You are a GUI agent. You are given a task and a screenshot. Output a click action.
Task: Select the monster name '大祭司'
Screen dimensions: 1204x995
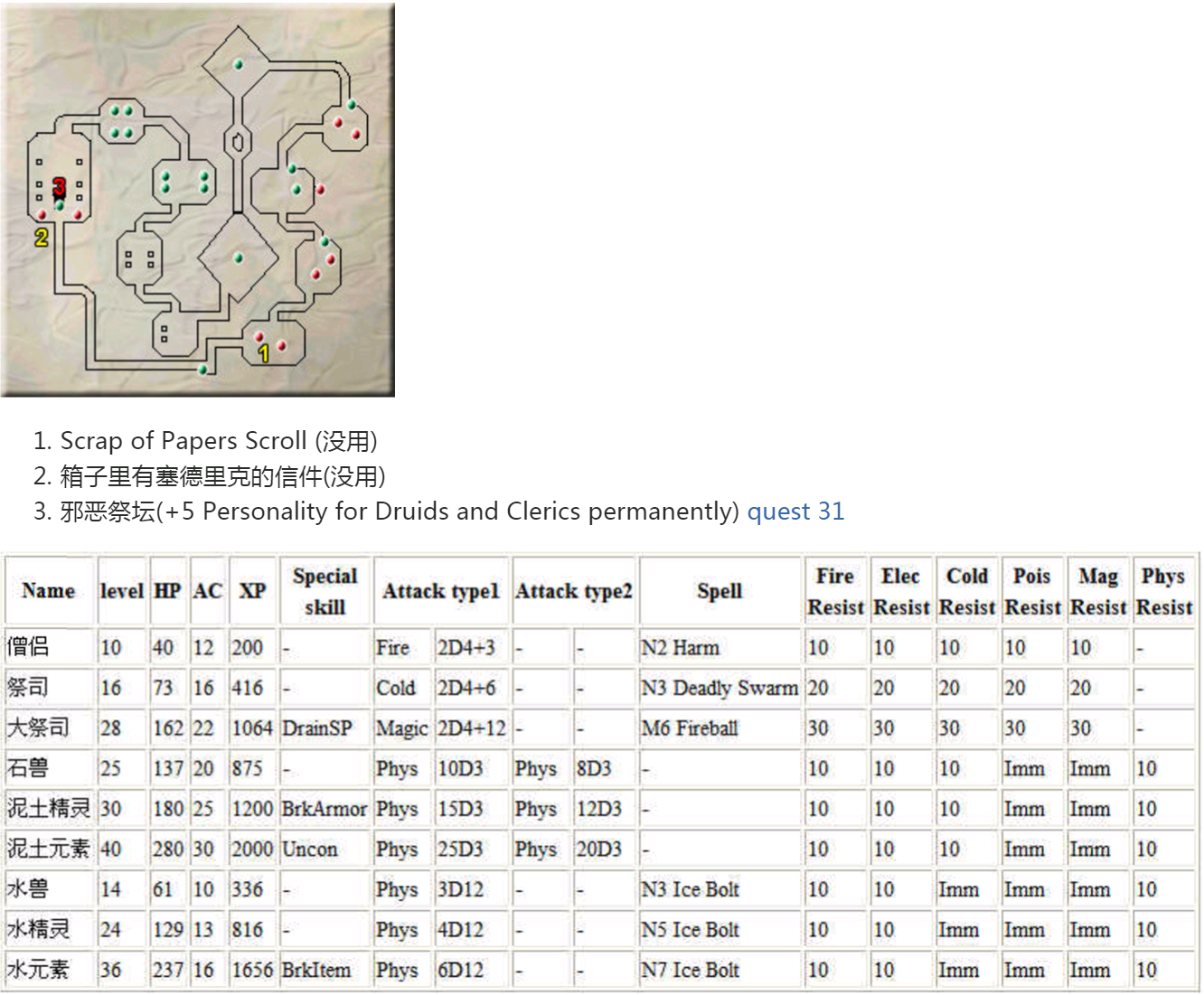click(38, 727)
